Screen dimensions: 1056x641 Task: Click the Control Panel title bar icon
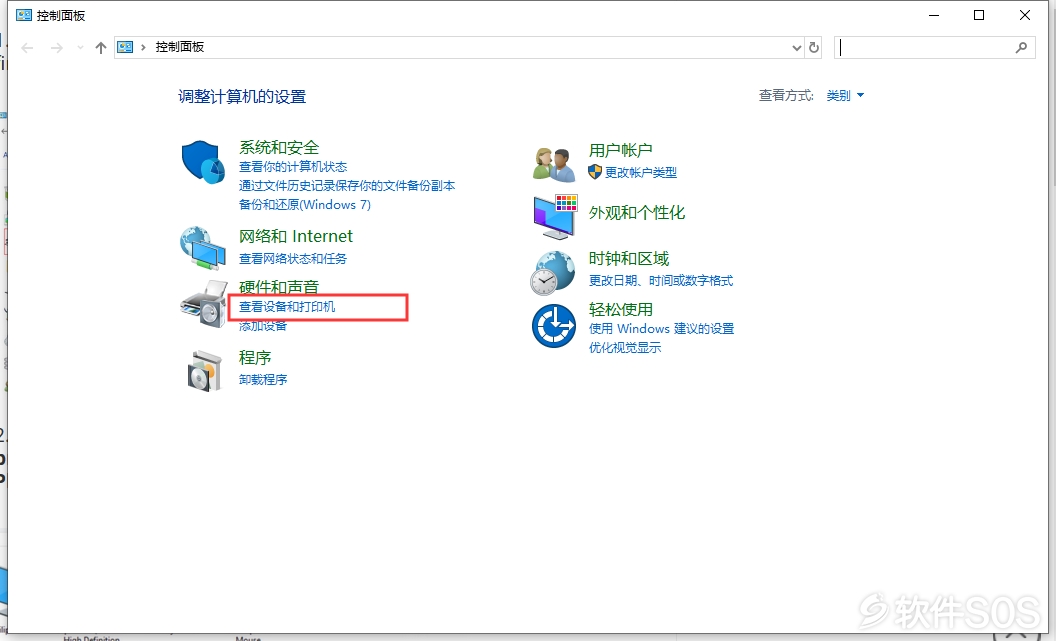(24, 15)
